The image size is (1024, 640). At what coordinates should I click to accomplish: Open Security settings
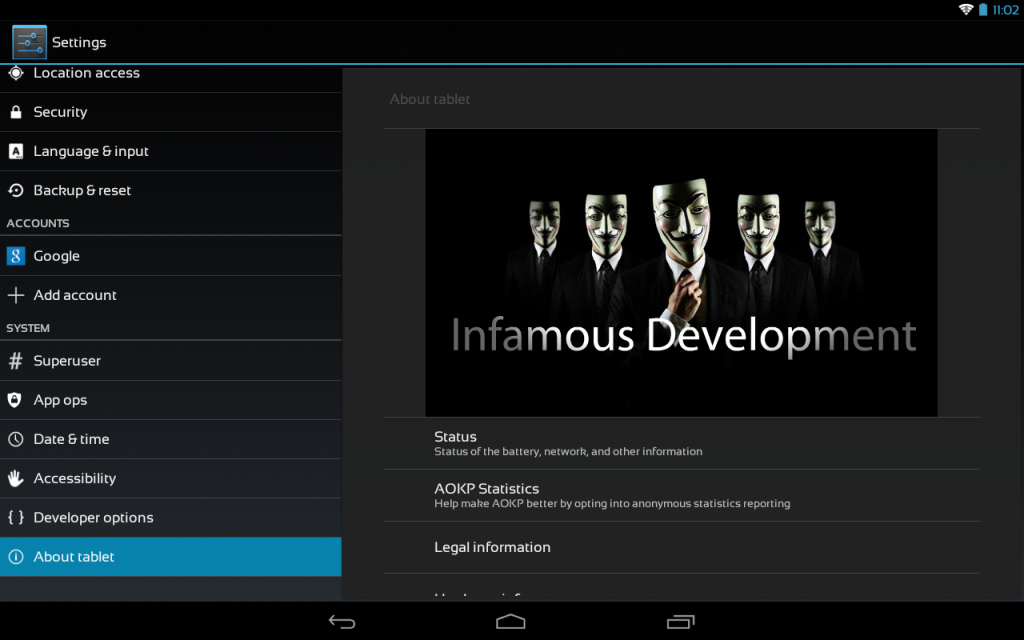click(170, 112)
